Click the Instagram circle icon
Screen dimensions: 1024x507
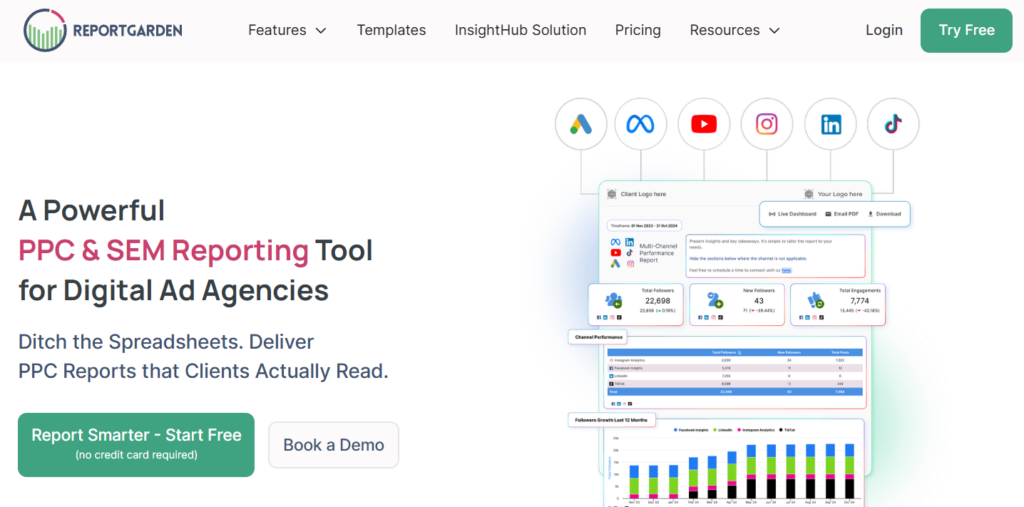tap(767, 124)
